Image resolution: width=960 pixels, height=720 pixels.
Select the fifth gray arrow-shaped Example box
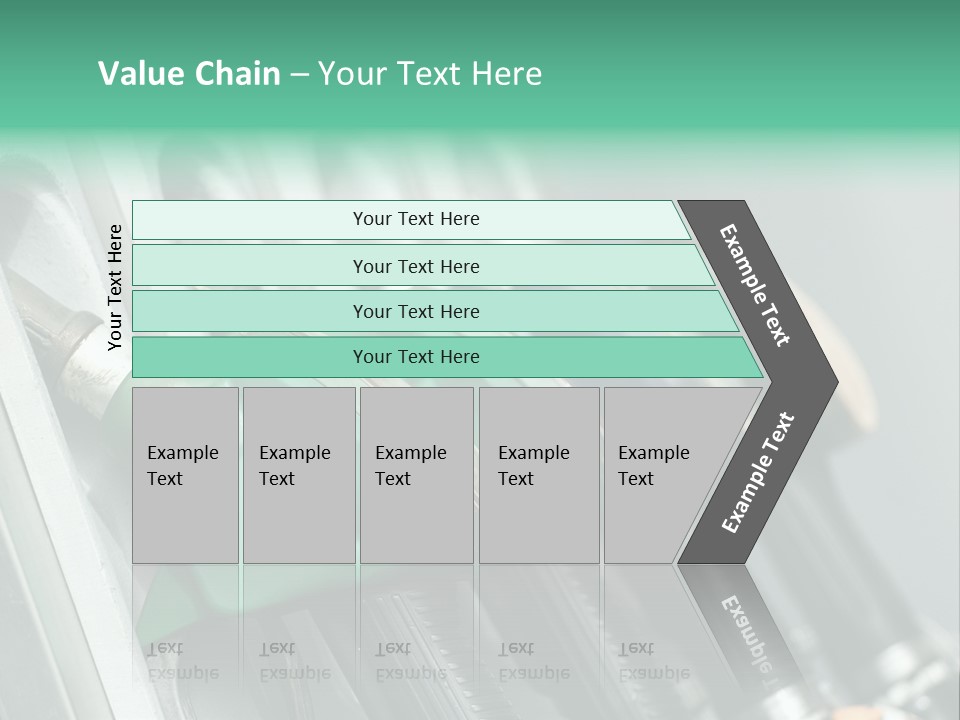pyautogui.click(x=660, y=475)
